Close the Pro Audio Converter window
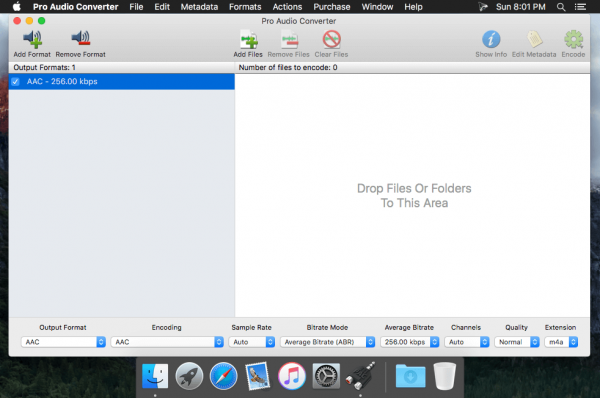The width and height of the screenshot is (600, 398). tap(17, 21)
